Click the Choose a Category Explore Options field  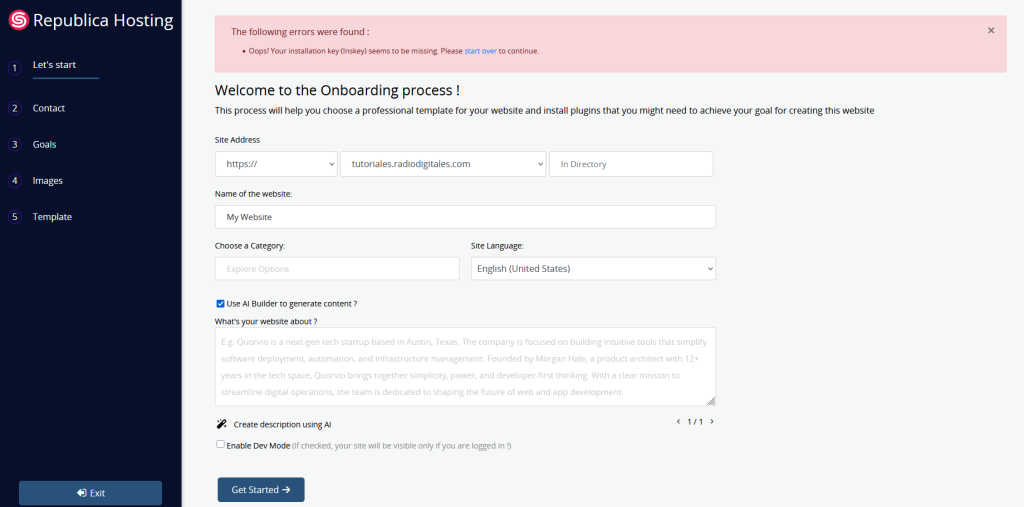pos(337,269)
